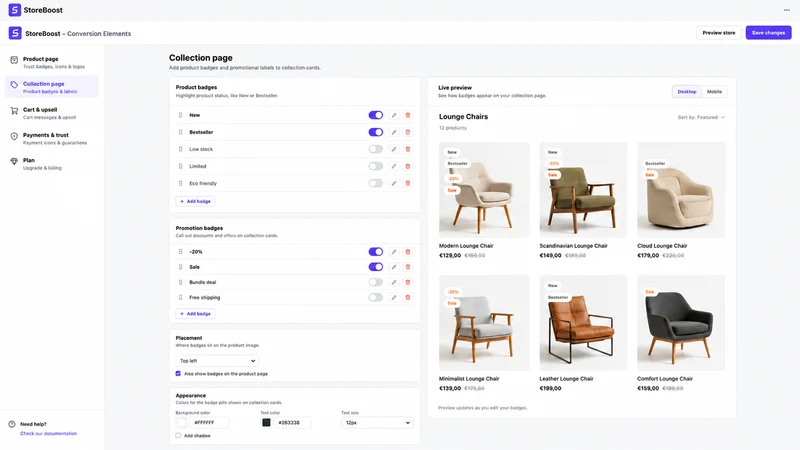Enable the Eco friendly badge toggle
The image size is (800, 450).
(x=376, y=183)
